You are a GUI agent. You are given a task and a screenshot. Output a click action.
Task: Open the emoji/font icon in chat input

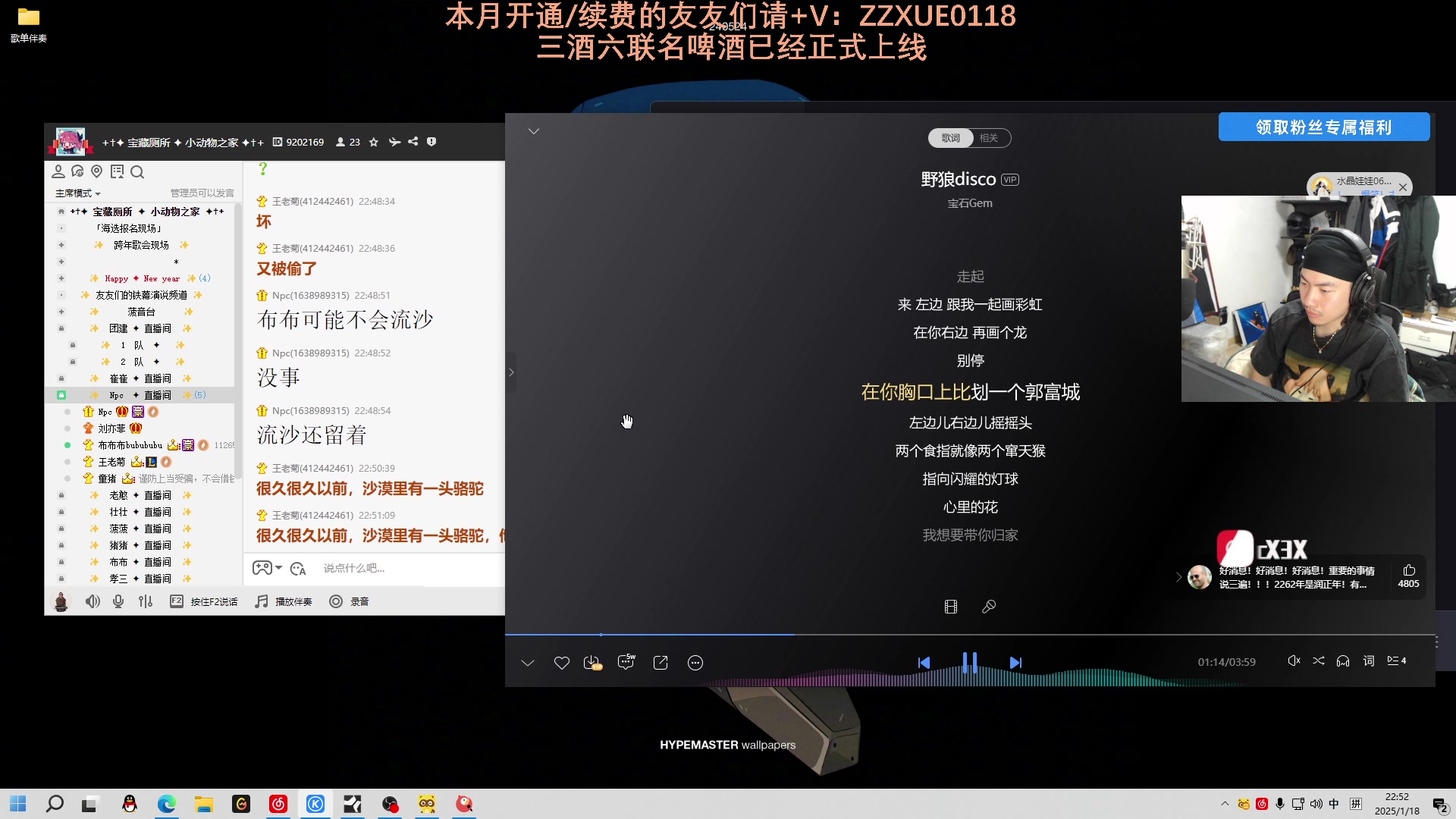click(x=298, y=569)
